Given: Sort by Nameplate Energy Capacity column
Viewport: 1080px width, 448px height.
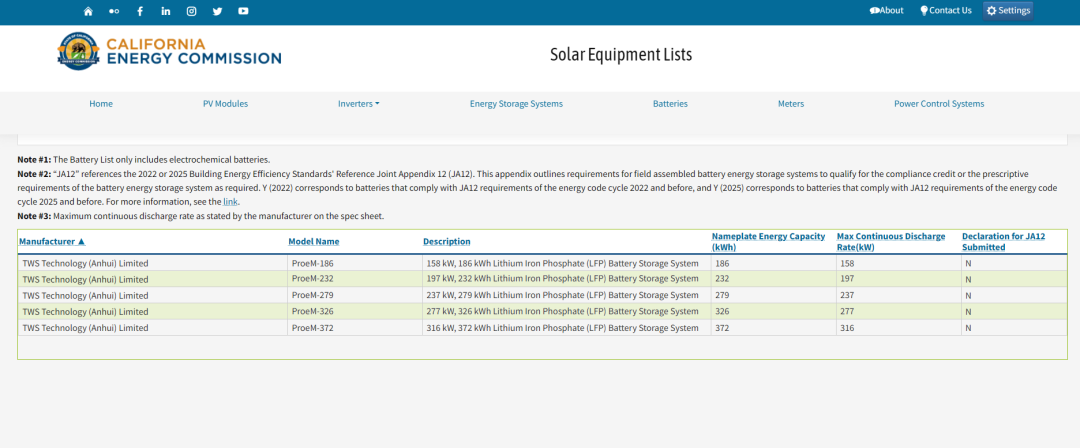Looking at the screenshot, I should [x=768, y=236].
